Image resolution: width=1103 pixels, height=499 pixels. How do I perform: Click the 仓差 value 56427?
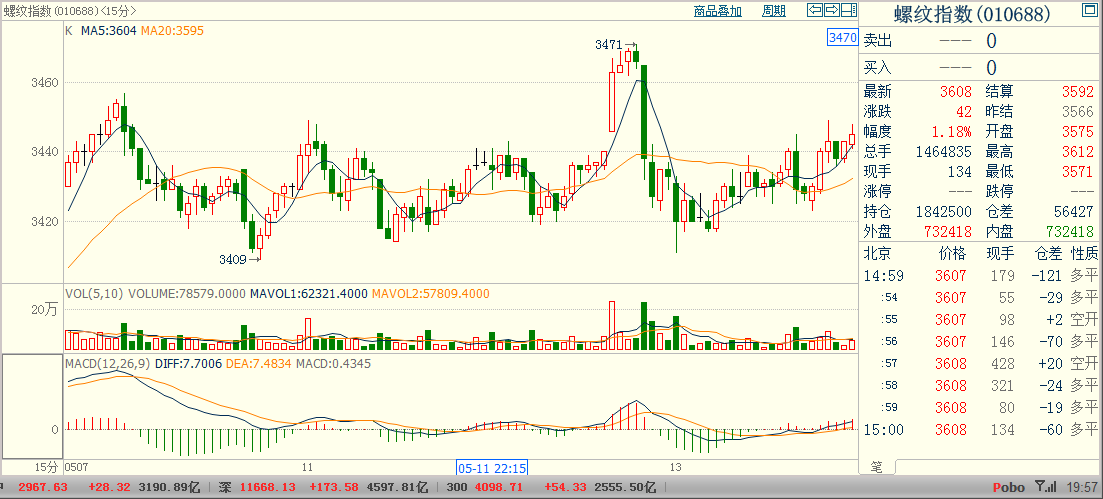tap(1074, 211)
